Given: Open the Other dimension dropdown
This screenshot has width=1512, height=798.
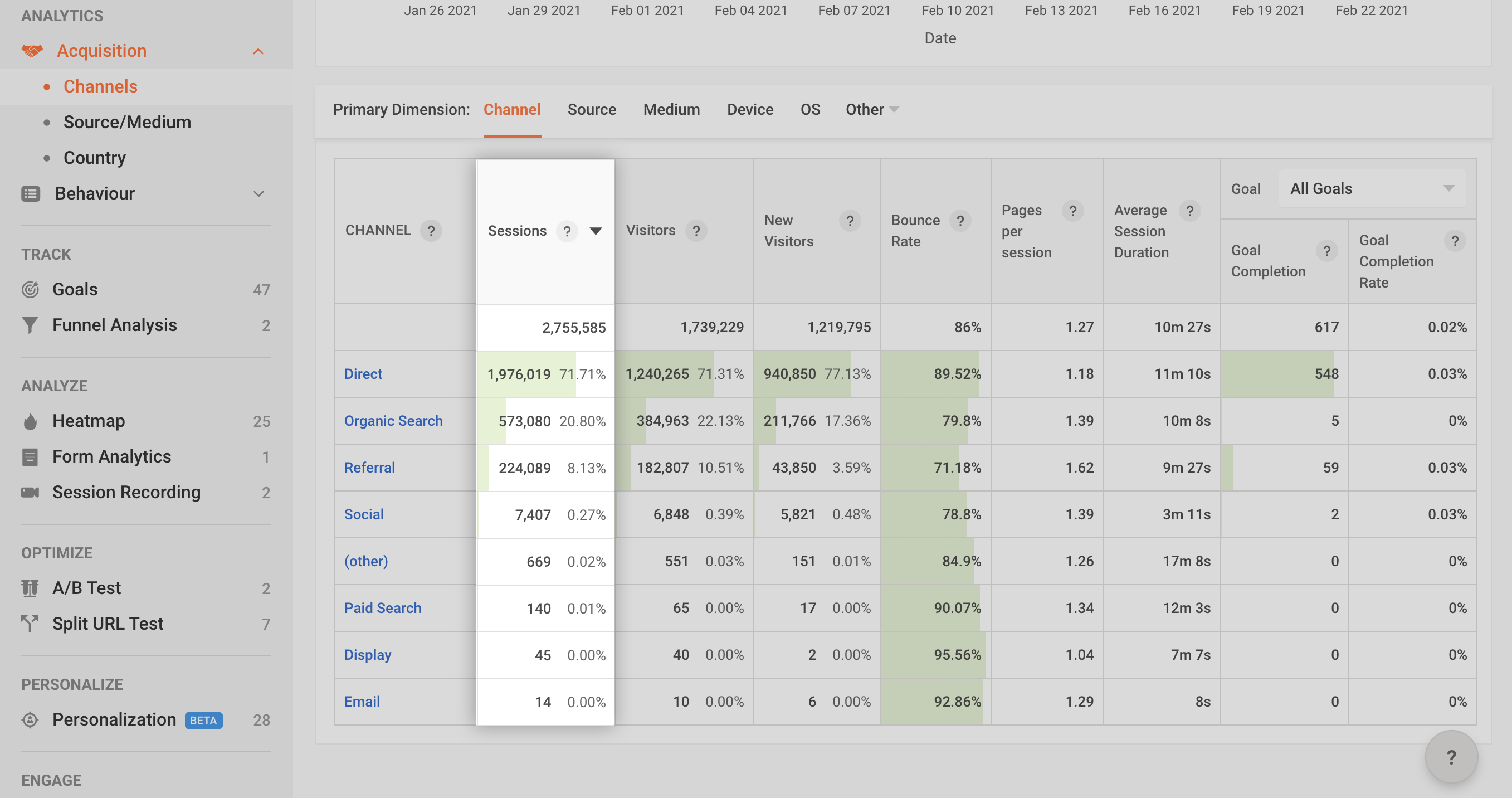Looking at the screenshot, I should (x=872, y=110).
